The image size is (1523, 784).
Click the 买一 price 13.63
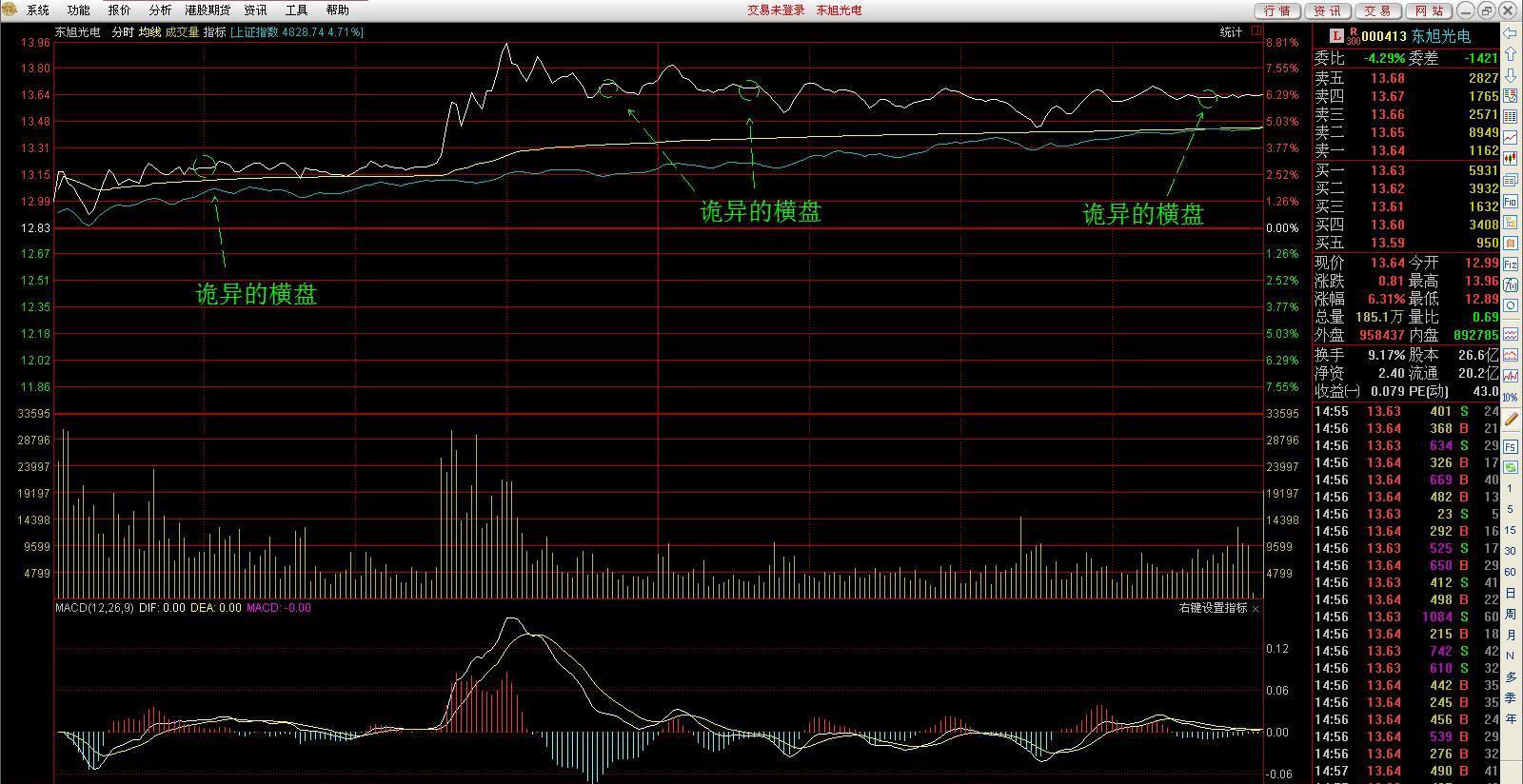tap(1388, 170)
